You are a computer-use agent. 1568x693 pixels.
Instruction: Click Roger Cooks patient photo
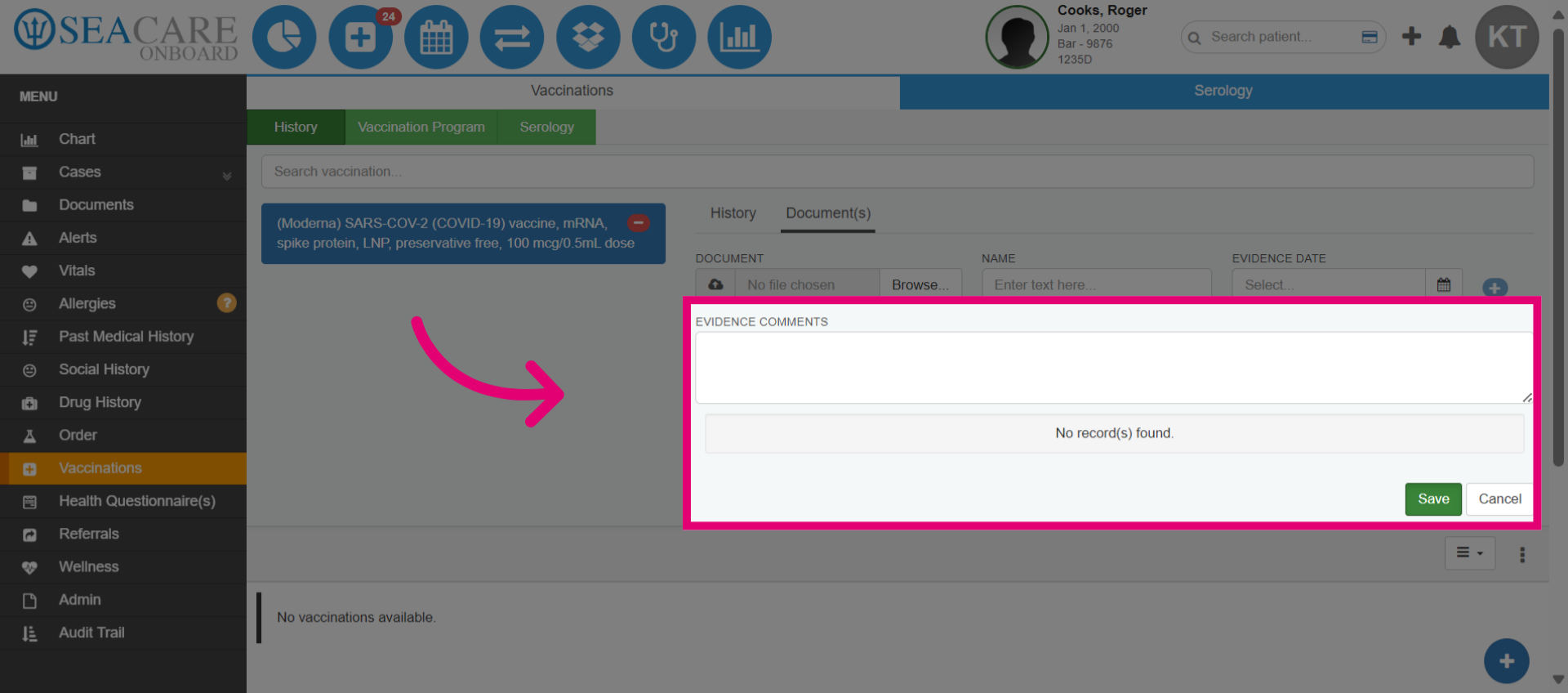point(1017,38)
